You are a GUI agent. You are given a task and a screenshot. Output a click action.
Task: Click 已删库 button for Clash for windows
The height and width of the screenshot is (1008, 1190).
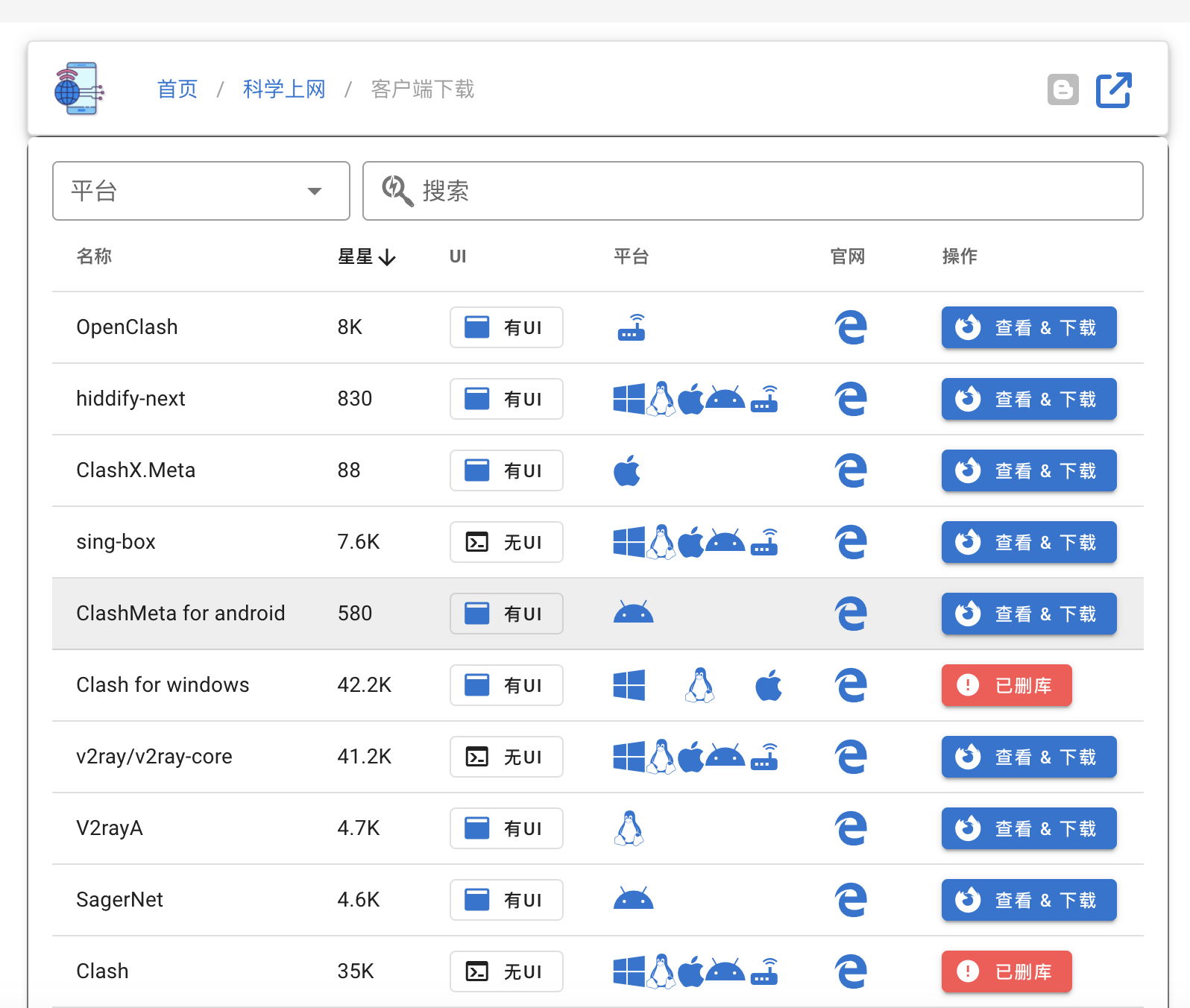(x=1007, y=685)
